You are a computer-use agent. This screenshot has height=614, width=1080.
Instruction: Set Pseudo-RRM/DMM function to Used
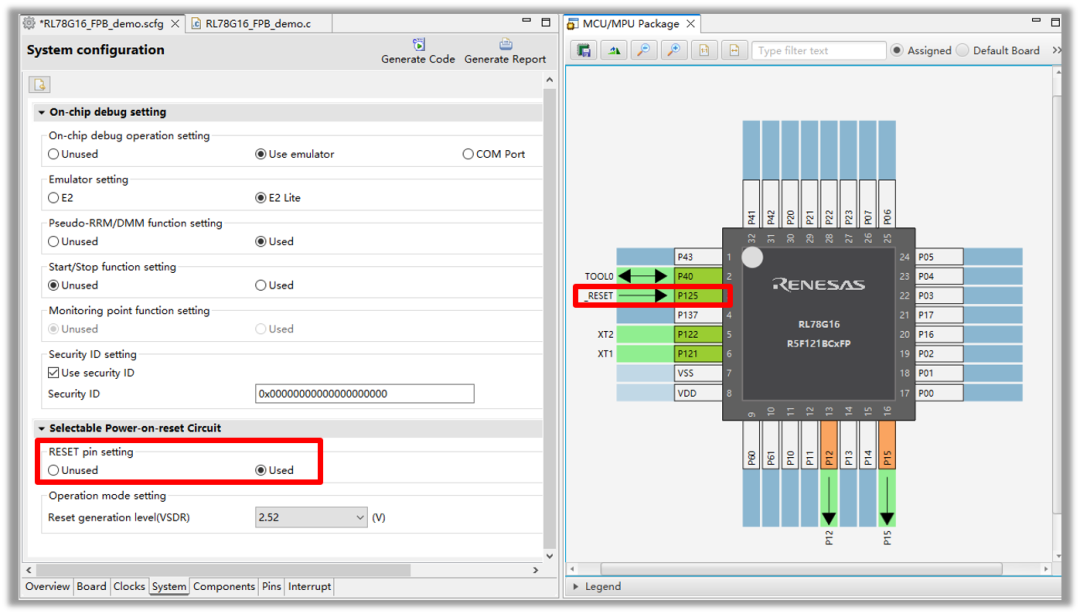tap(261, 242)
